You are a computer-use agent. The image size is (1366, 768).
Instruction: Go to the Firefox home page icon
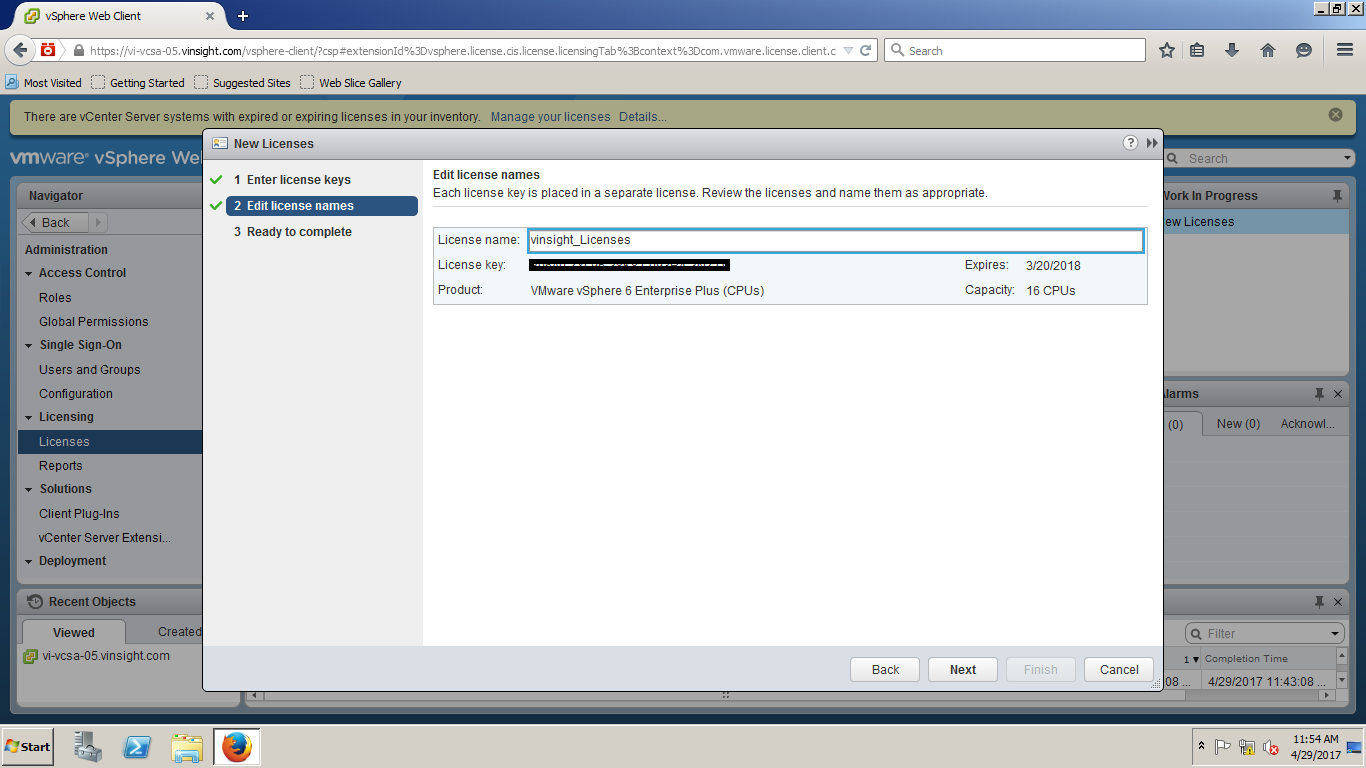point(1268,50)
